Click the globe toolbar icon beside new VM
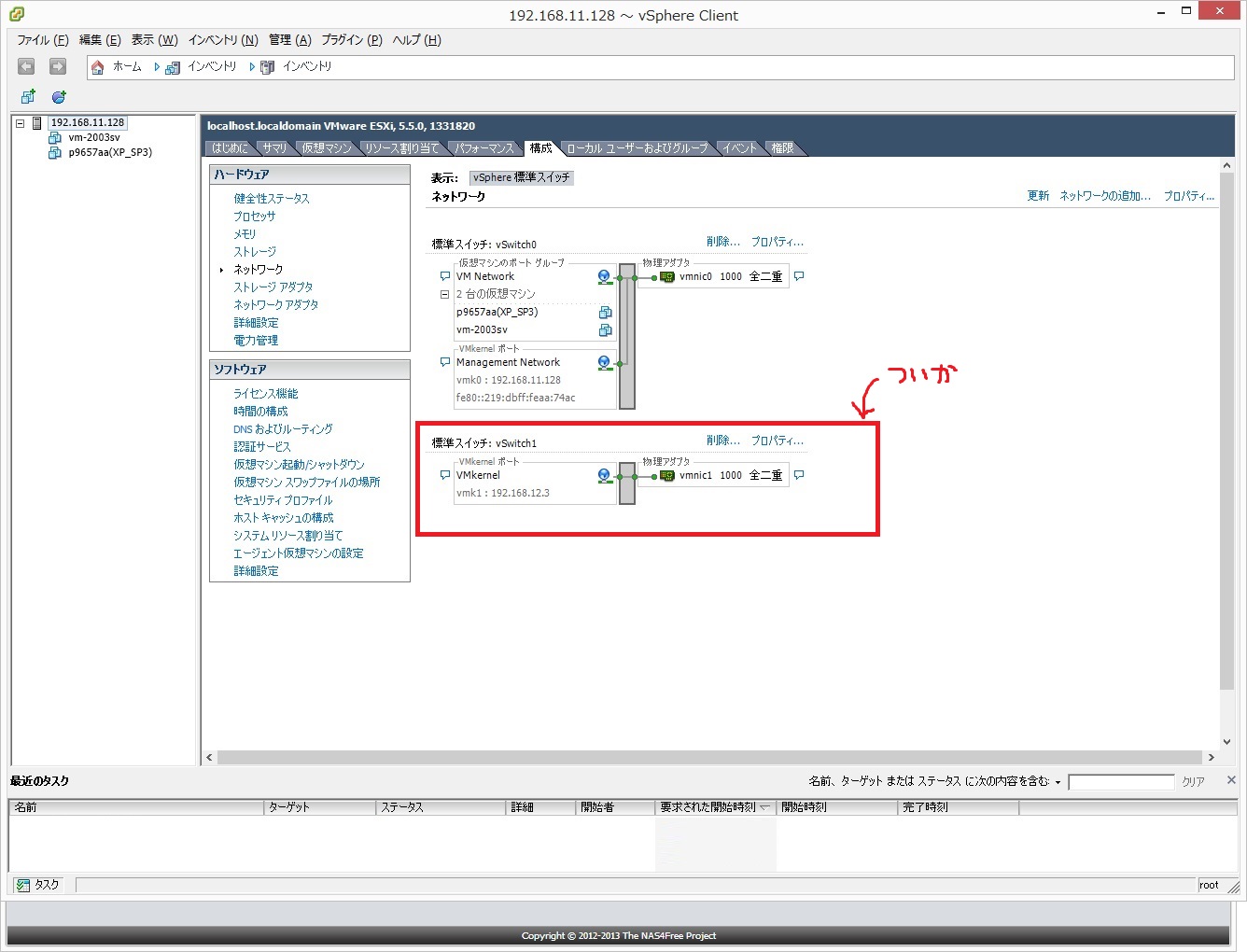The image size is (1247, 952). pos(59,97)
